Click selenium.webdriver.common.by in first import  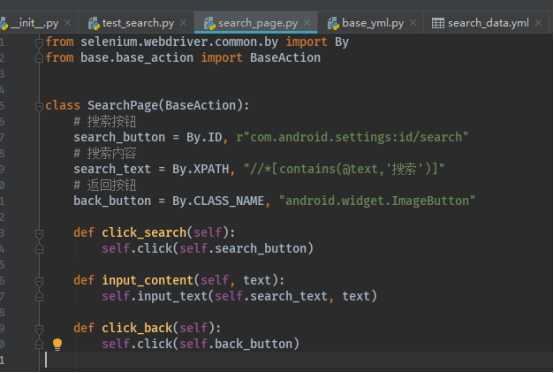(179, 42)
